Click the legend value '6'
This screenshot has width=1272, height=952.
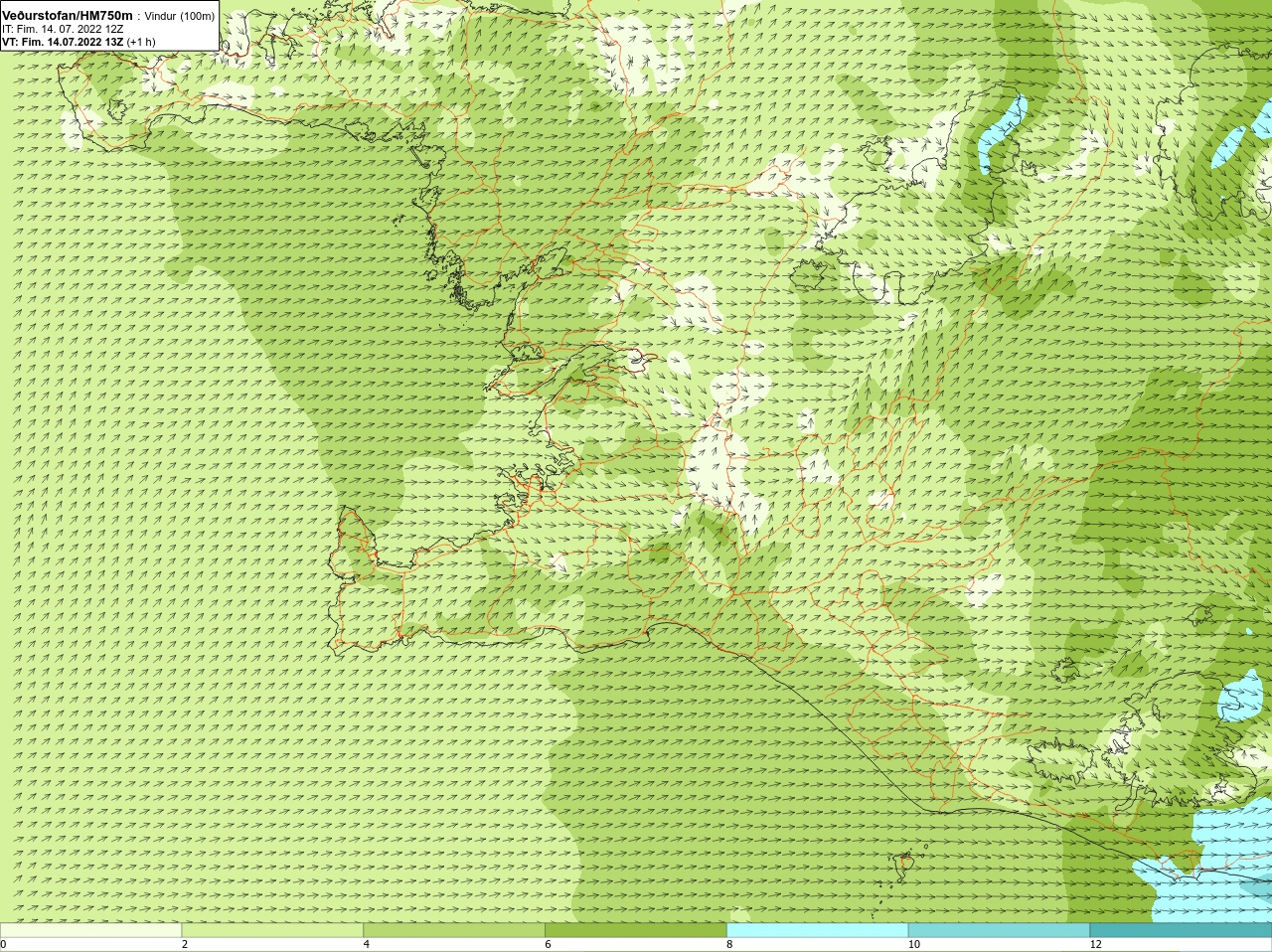click(x=549, y=945)
